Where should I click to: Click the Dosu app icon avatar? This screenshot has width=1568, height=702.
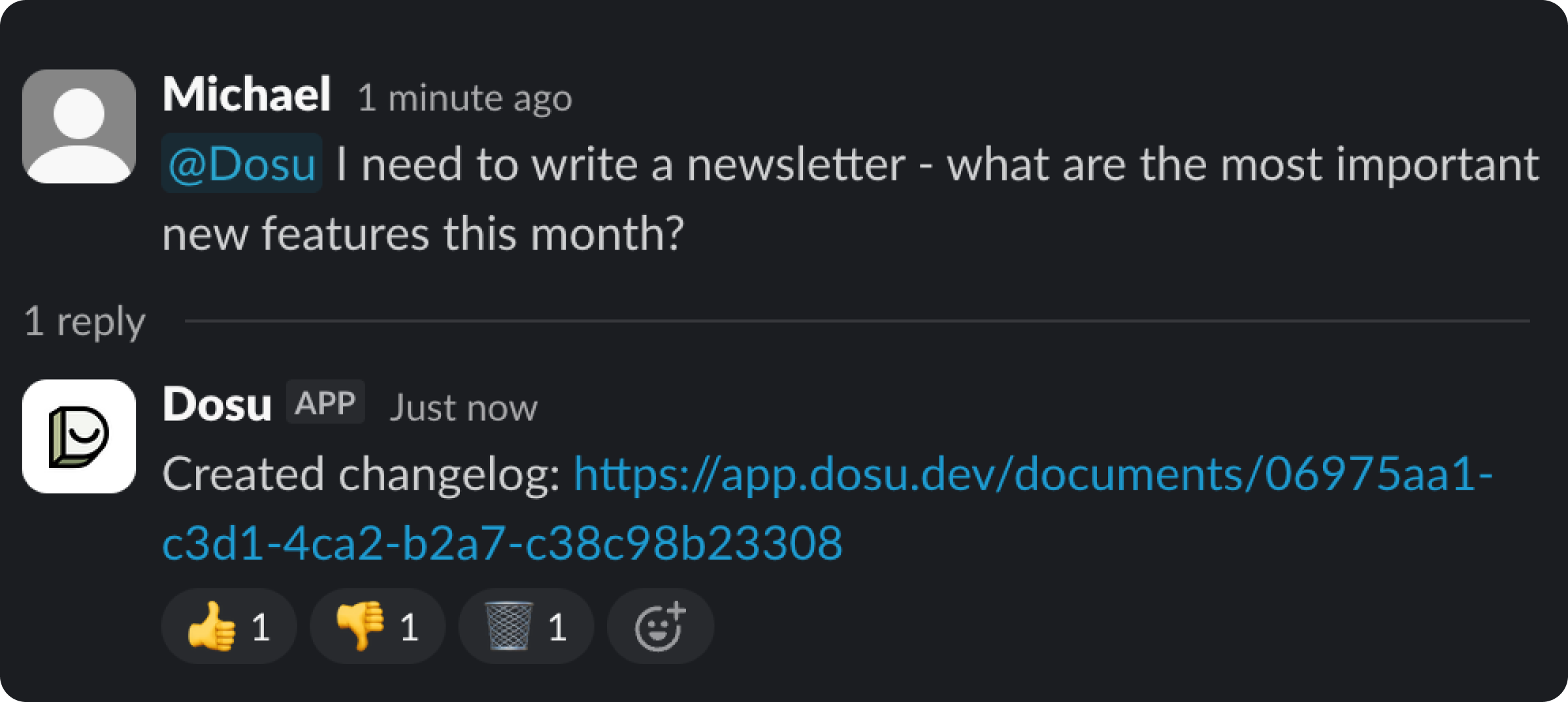pos(78,435)
